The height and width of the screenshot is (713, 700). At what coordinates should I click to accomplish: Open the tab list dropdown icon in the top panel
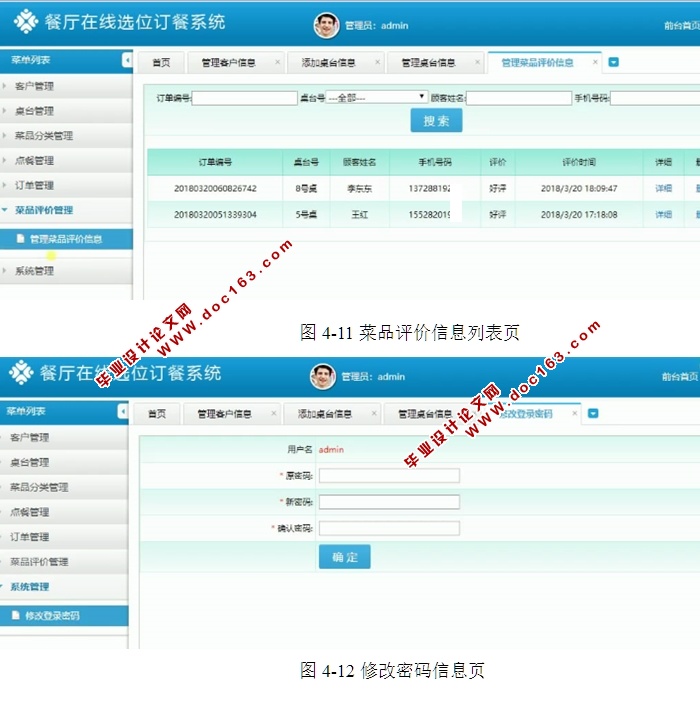613,62
